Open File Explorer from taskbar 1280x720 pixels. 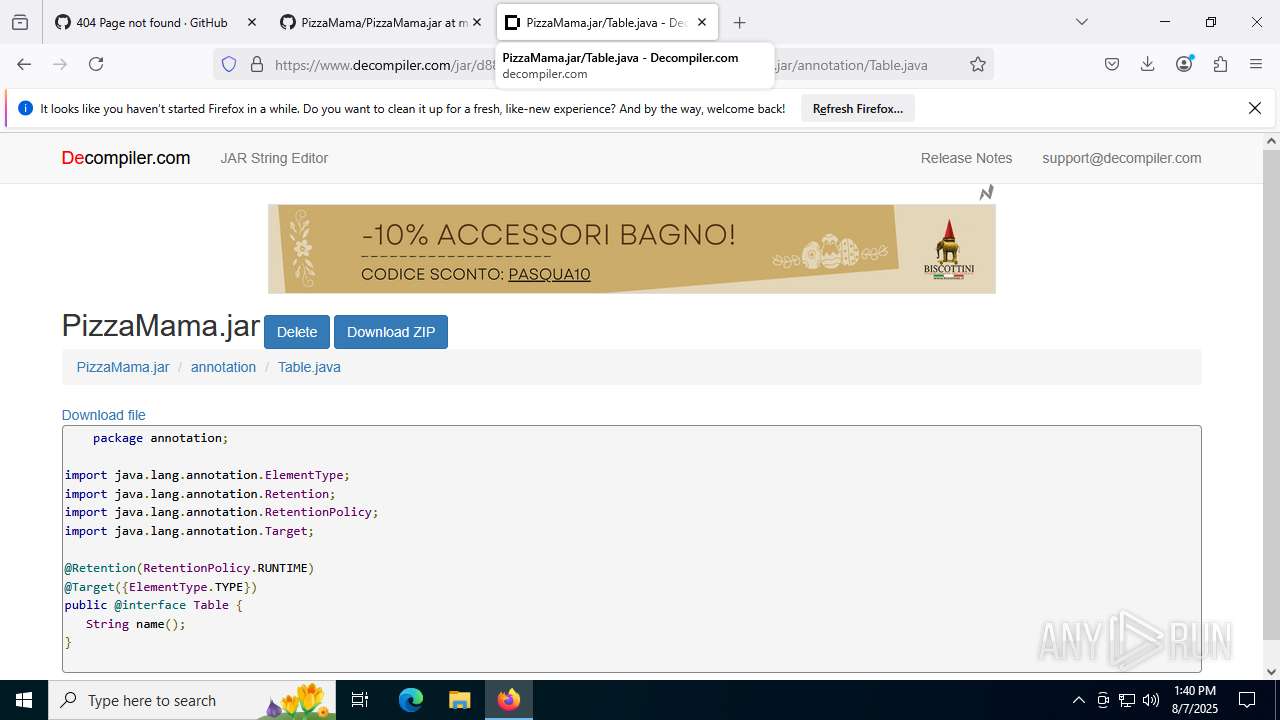[x=459, y=700]
